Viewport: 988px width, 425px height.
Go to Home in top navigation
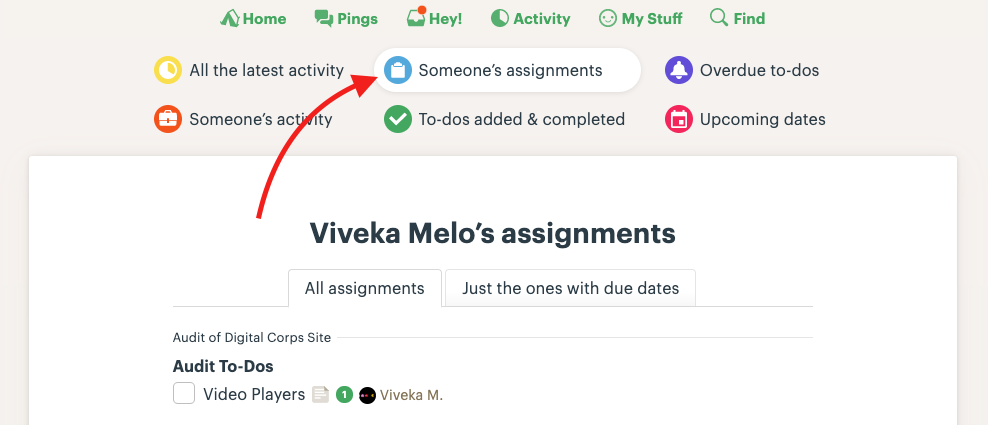[x=253, y=18]
